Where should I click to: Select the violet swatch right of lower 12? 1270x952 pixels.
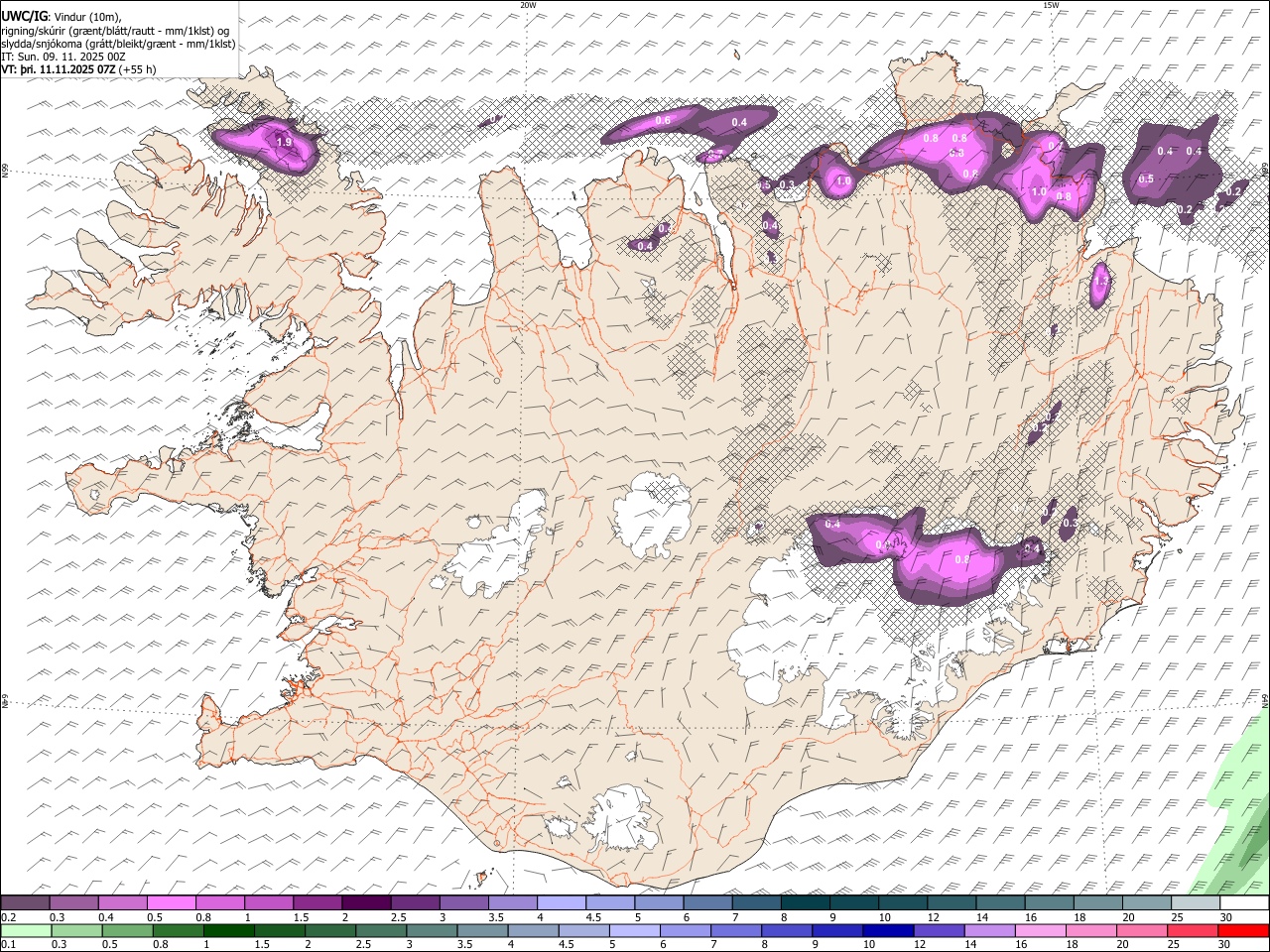(939, 930)
